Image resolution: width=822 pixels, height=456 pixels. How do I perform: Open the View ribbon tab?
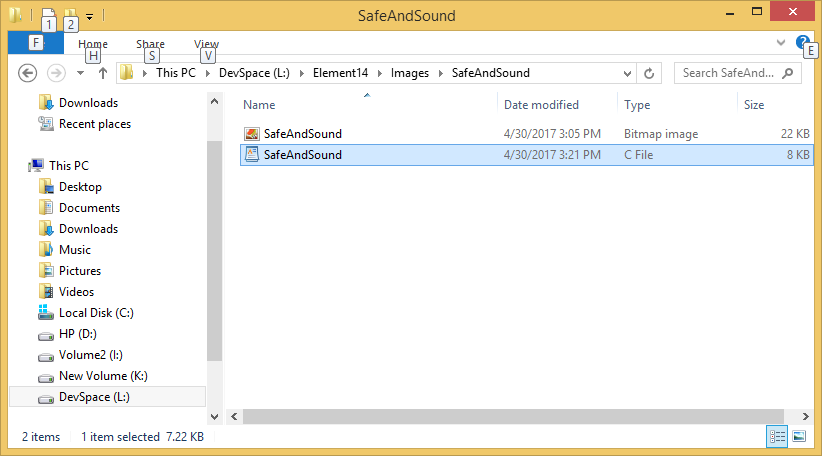[x=206, y=44]
